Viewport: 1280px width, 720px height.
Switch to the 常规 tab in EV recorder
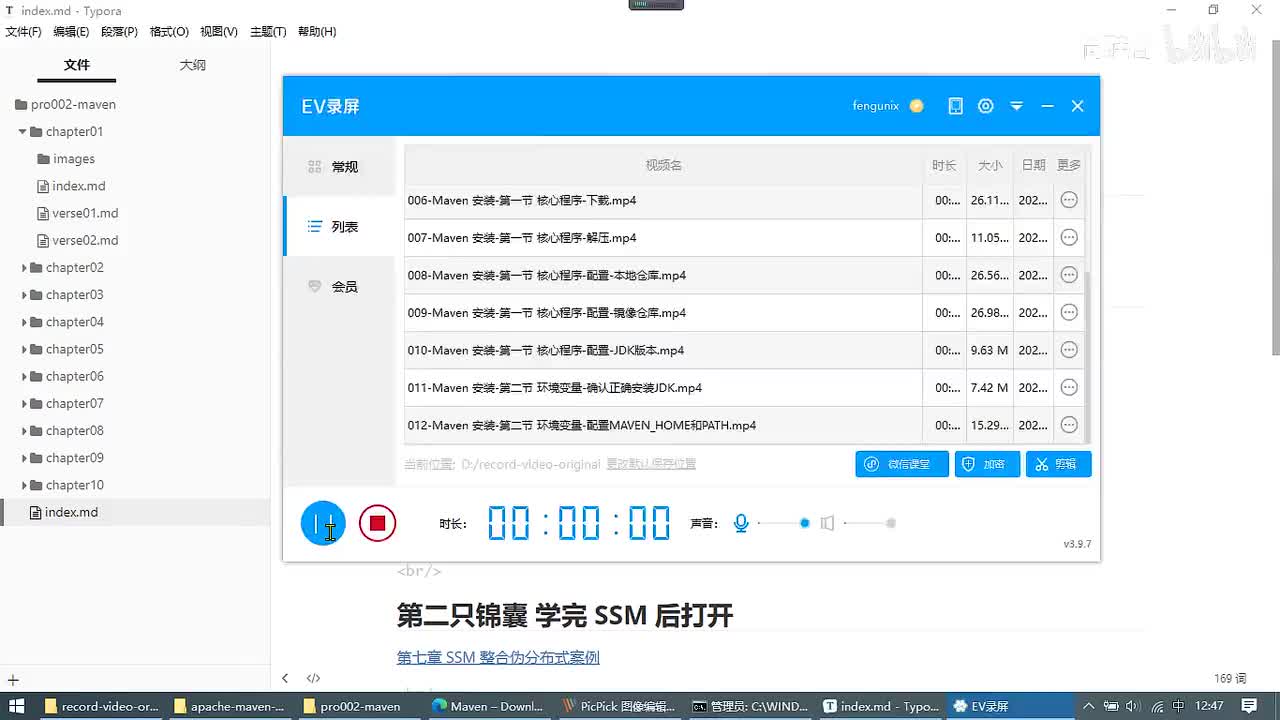340,167
